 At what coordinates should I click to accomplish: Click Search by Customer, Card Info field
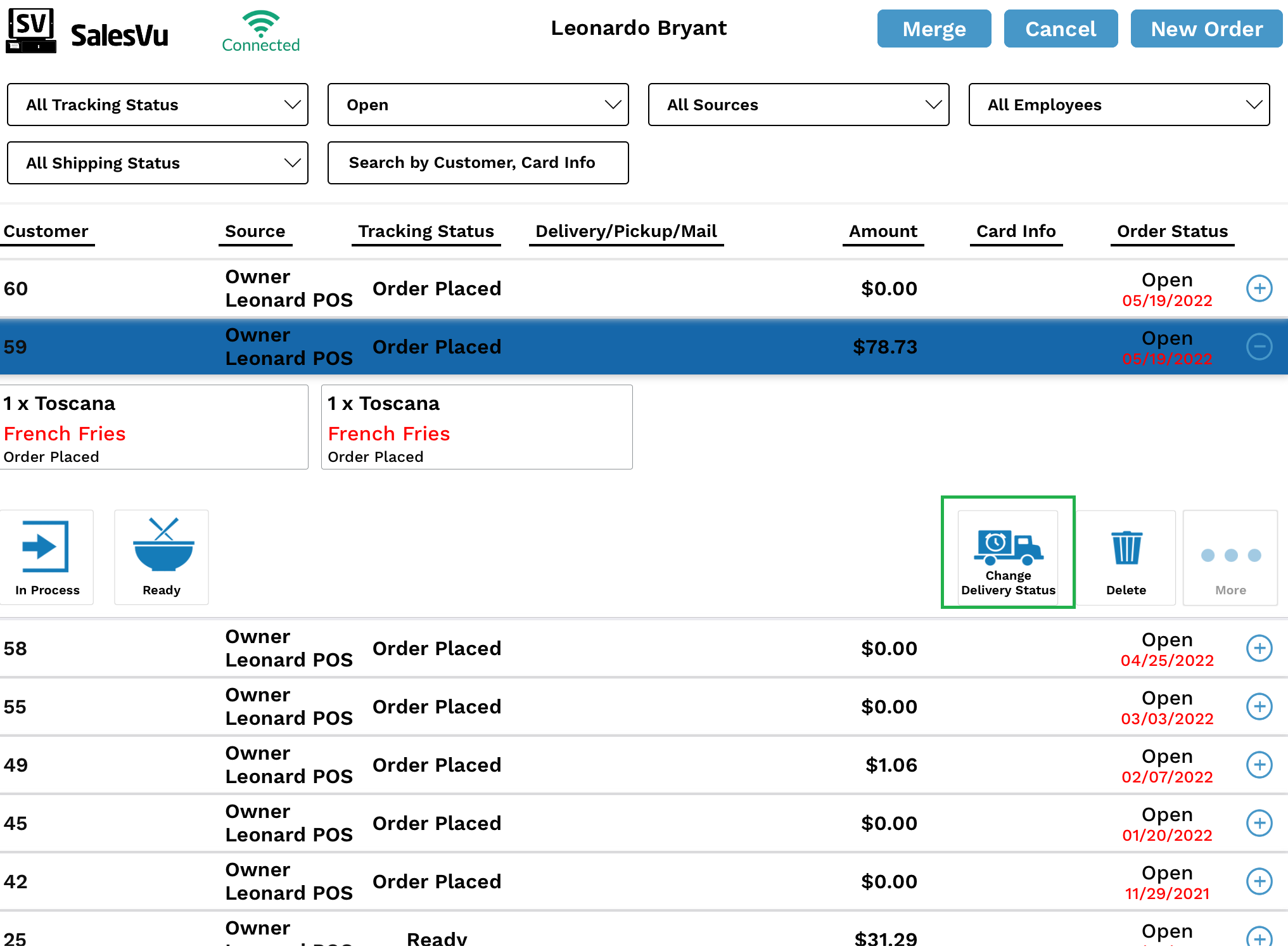coord(478,163)
